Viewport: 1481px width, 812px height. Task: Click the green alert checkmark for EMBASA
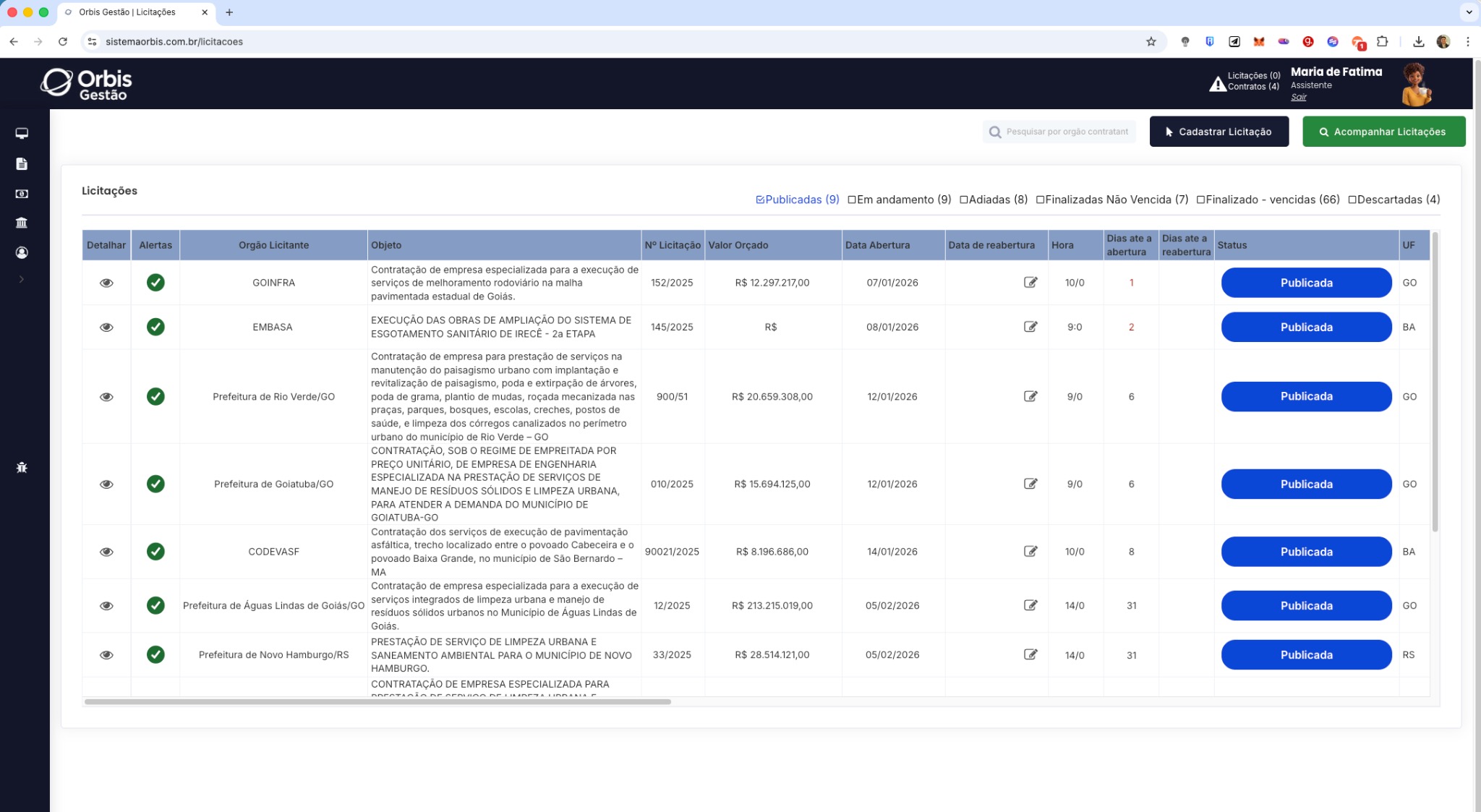coord(155,327)
